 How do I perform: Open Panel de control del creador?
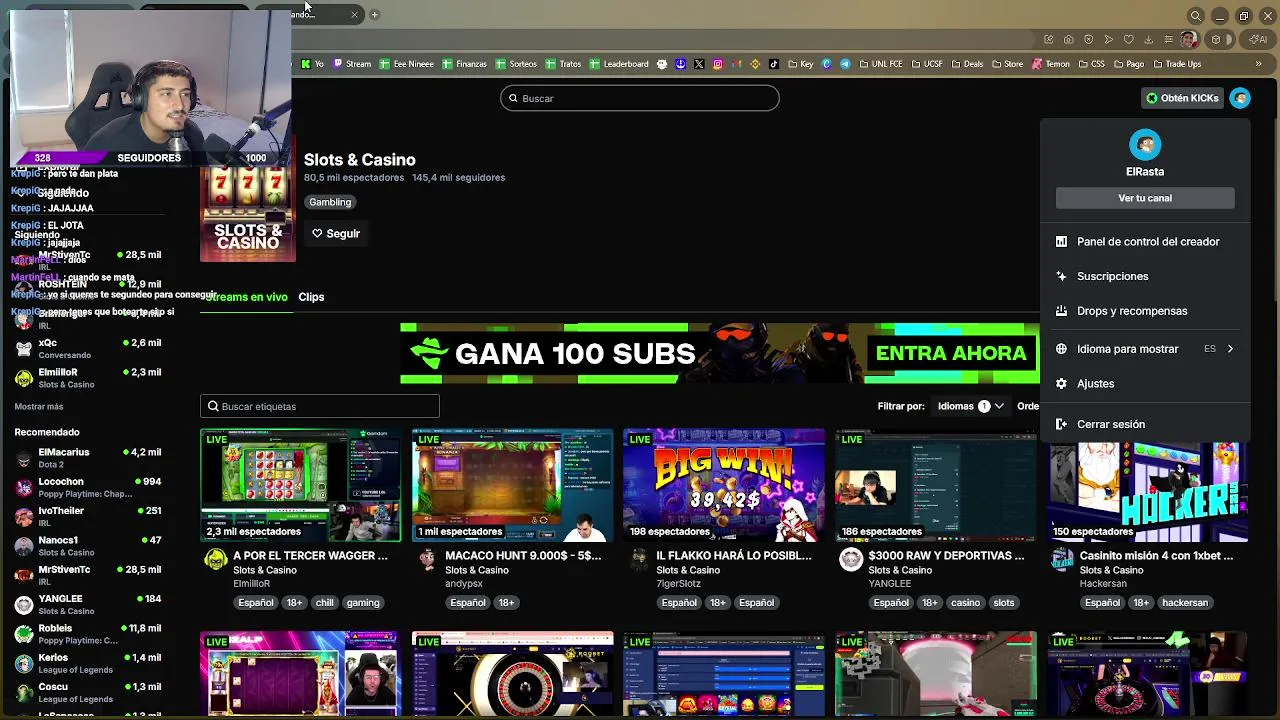(1145, 242)
